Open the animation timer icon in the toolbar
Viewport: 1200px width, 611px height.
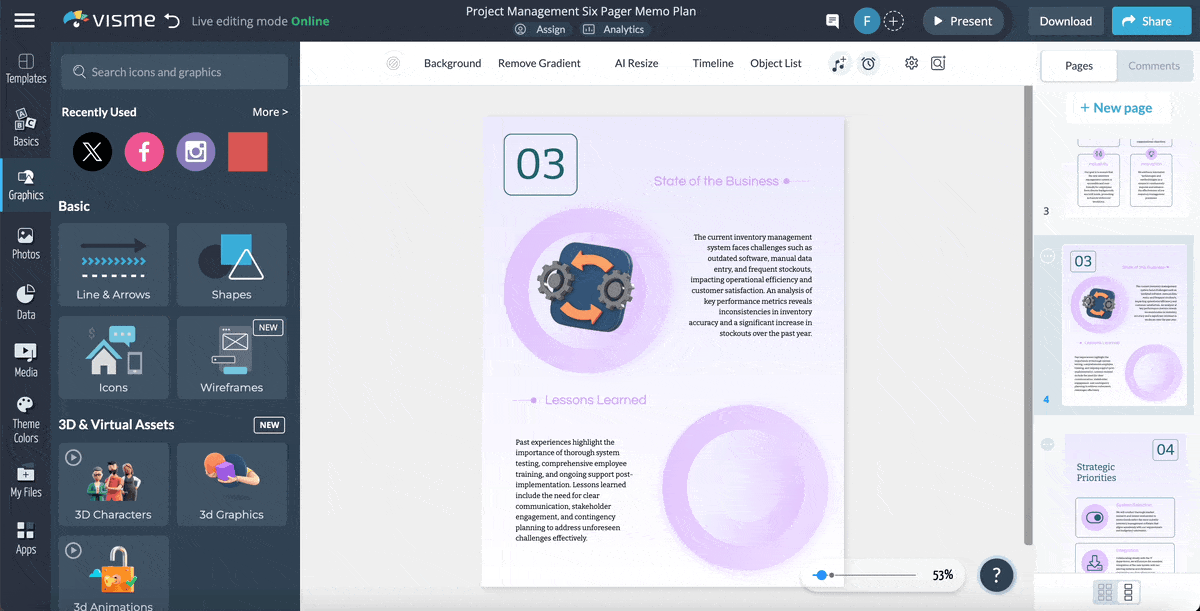coord(868,63)
